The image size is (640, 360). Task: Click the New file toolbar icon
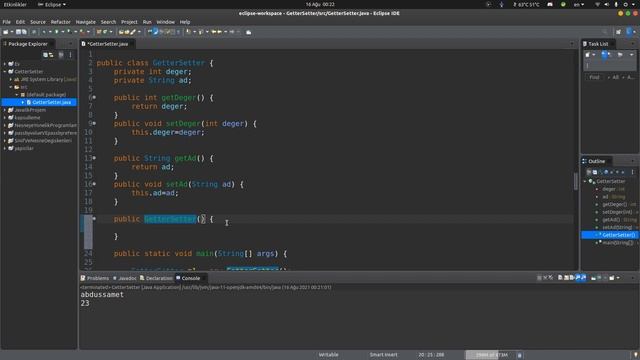point(6,32)
